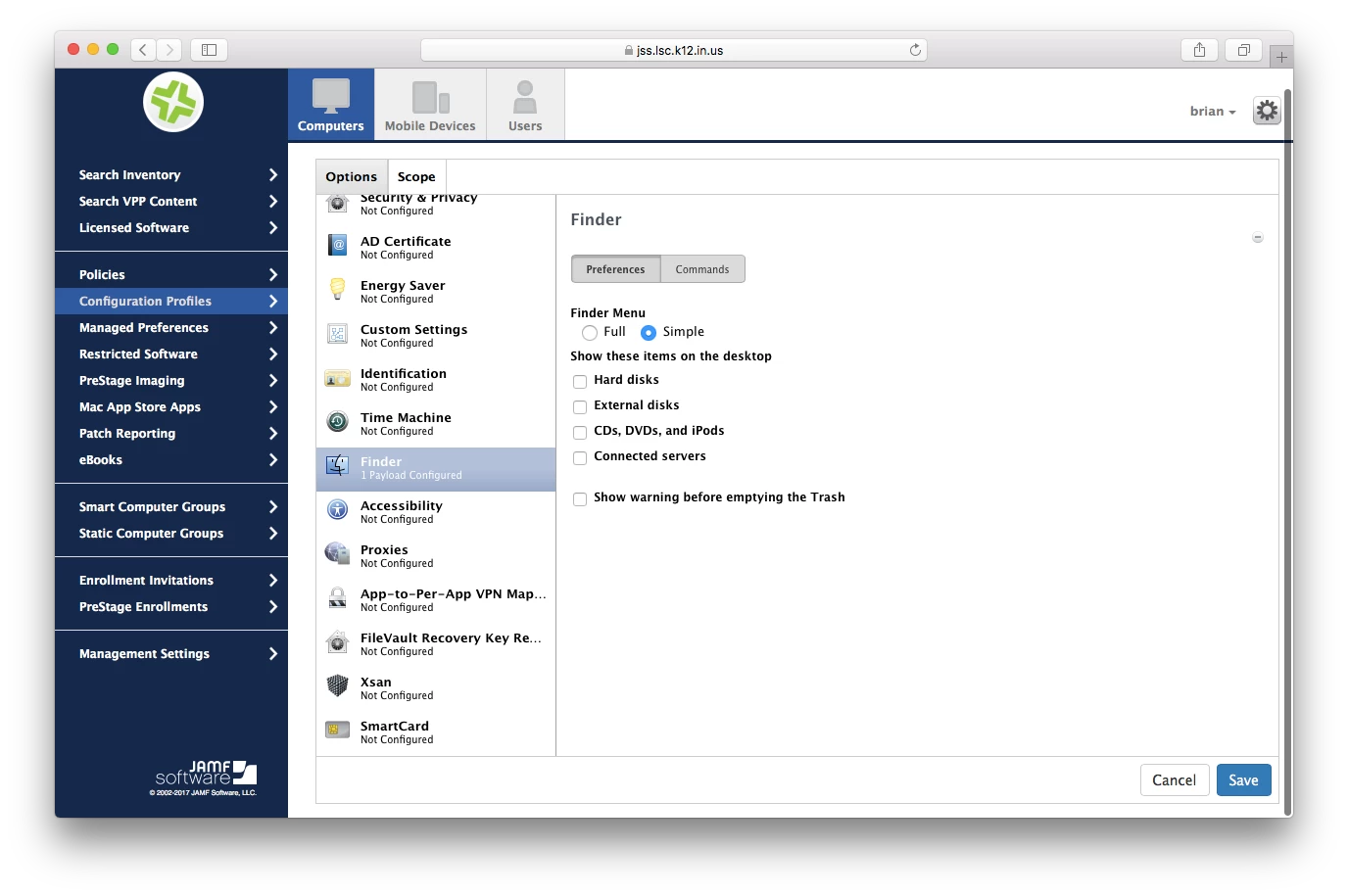Expand Search Inventory chevron
Screen dimensions: 1348x896
click(x=273, y=174)
